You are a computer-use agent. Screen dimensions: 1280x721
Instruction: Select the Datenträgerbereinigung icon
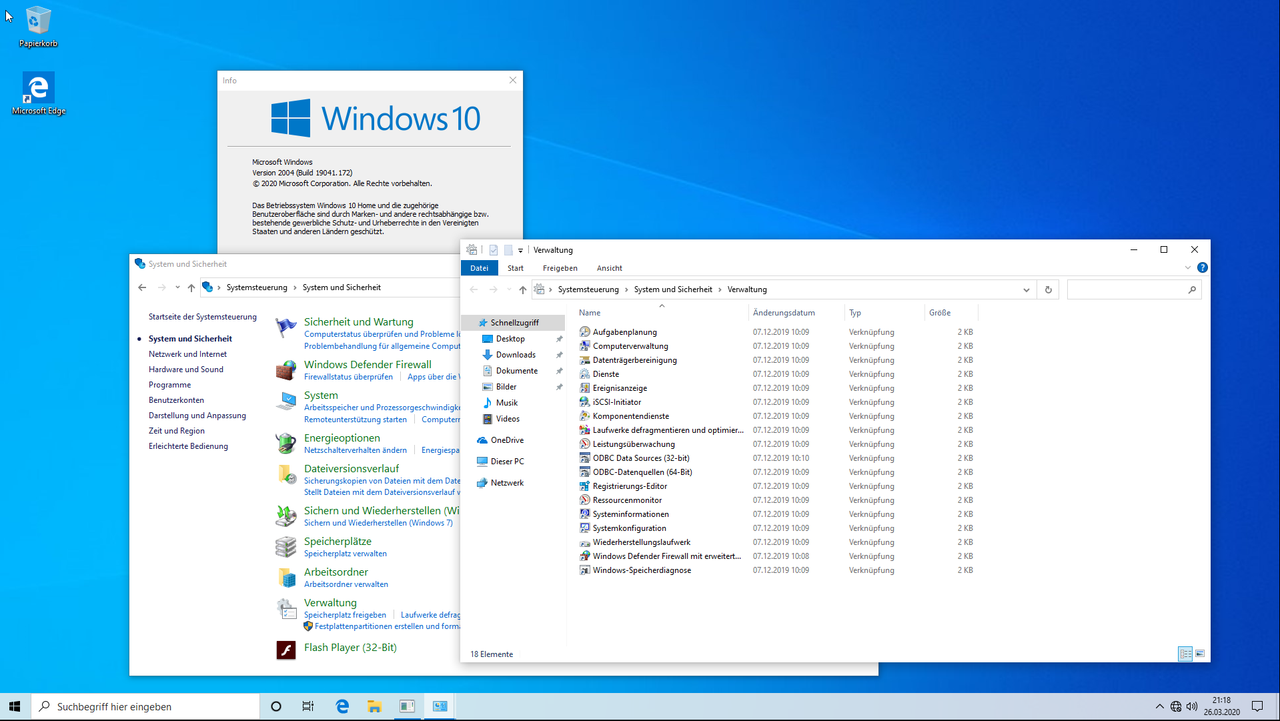[585, 360]
